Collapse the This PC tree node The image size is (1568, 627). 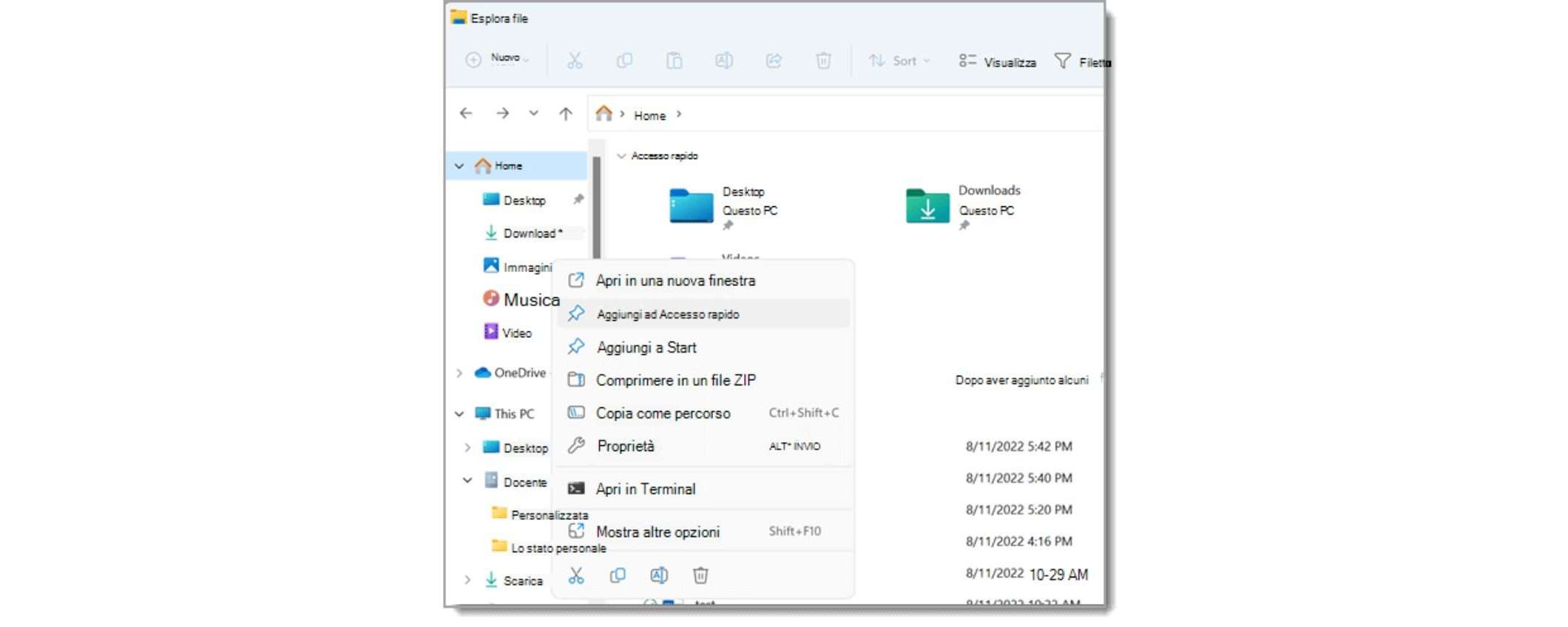pos(459,414)
